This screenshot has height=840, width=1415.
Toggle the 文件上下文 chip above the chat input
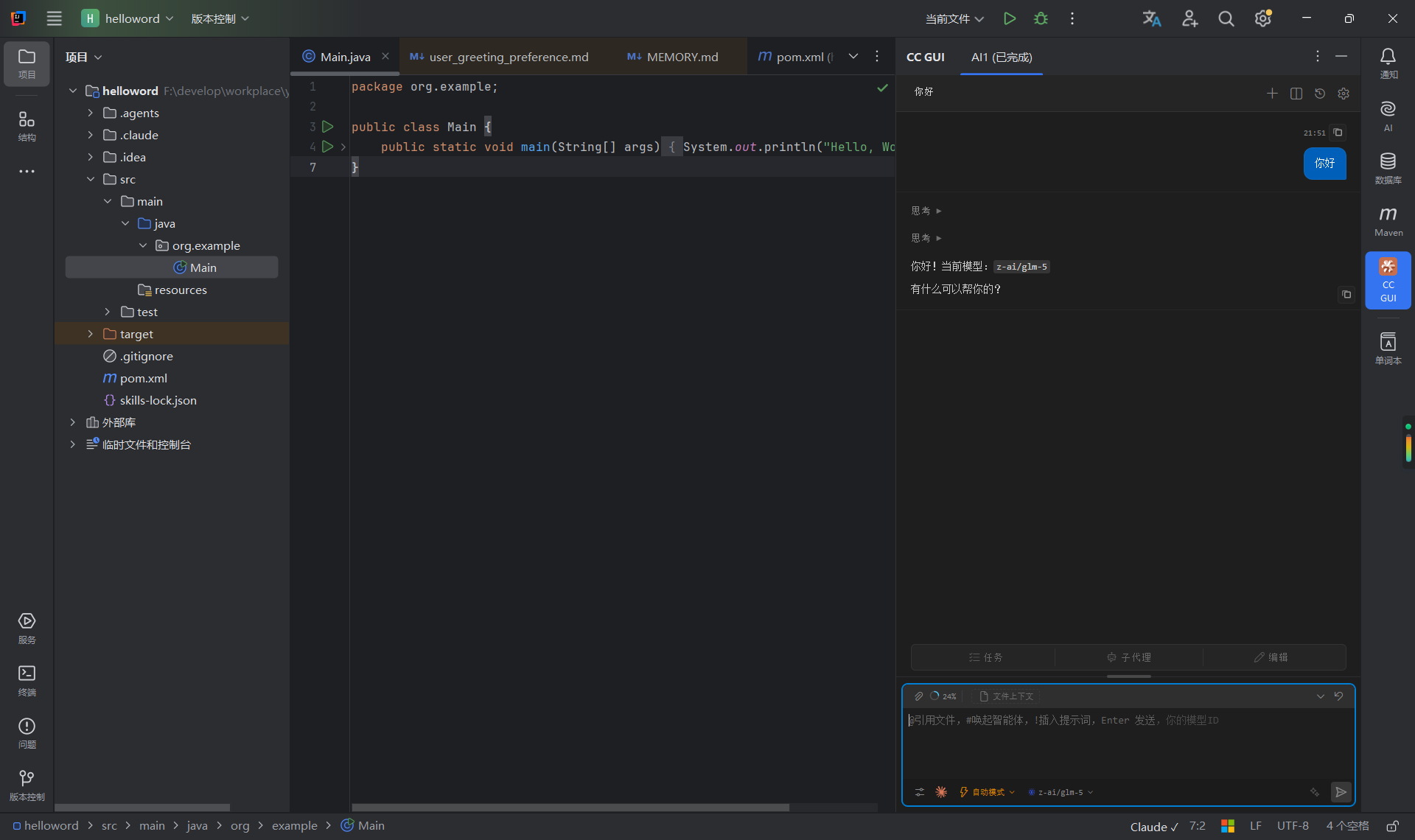(x=1007, y=696)
